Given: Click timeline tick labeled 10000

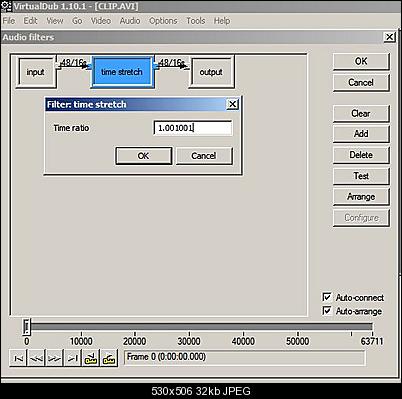Looking at the screenshot, I should click(x=81, y=341).
